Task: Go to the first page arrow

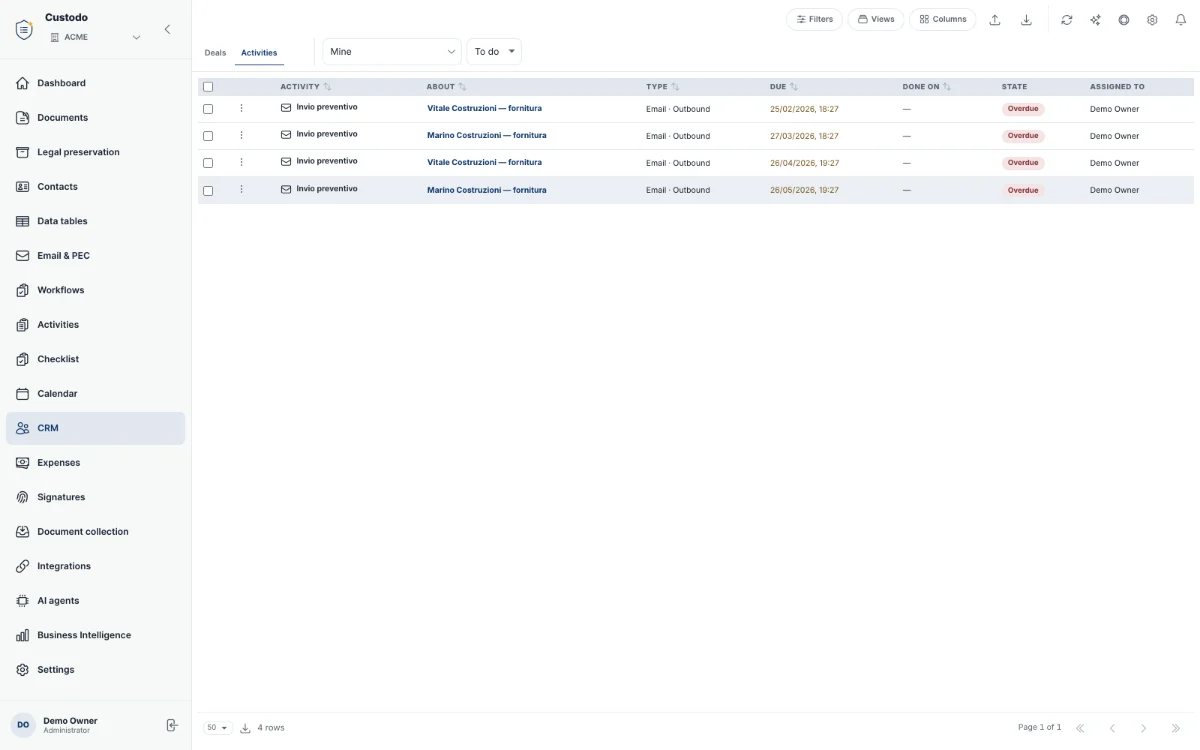Action: (1080, 728)
